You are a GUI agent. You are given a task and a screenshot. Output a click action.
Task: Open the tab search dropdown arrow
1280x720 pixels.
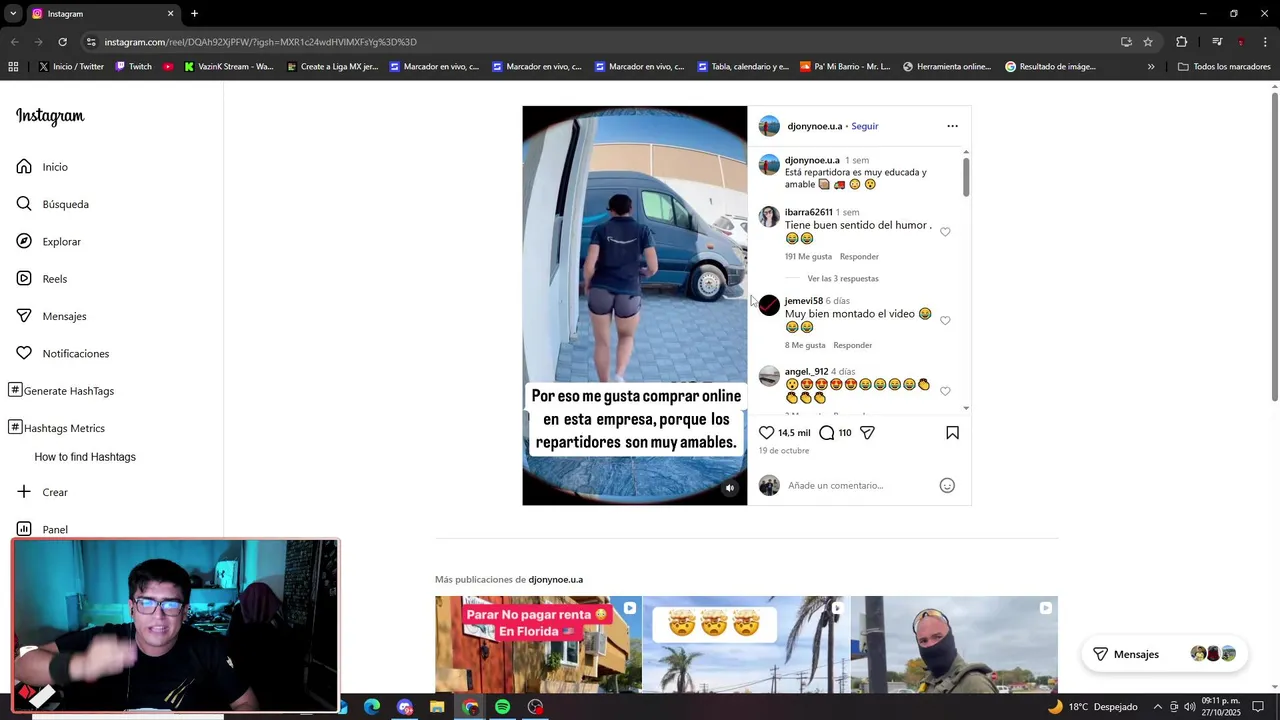(x=13, y=14)
